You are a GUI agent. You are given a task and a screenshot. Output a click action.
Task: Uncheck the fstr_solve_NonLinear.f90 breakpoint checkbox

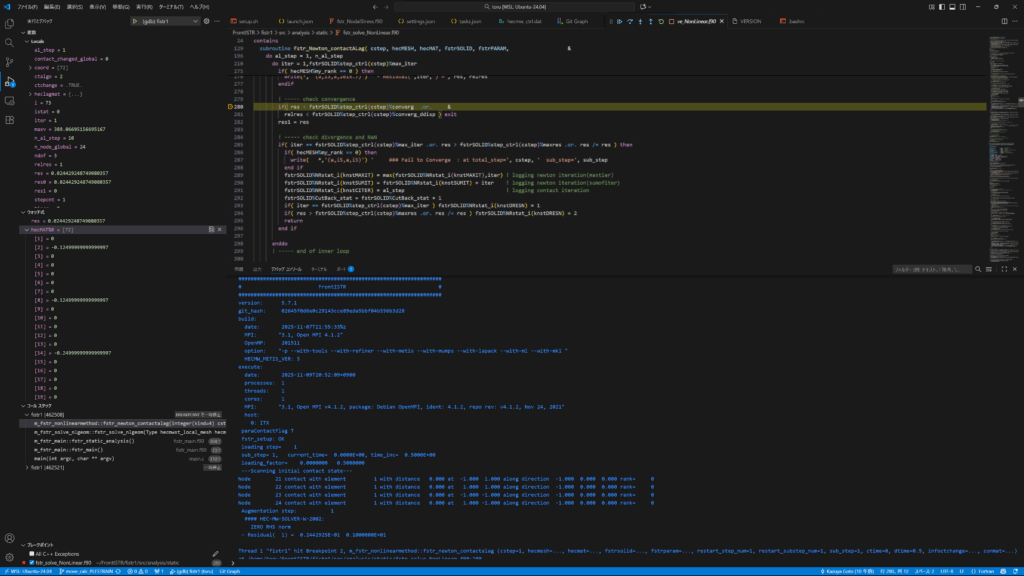(29, 562)
